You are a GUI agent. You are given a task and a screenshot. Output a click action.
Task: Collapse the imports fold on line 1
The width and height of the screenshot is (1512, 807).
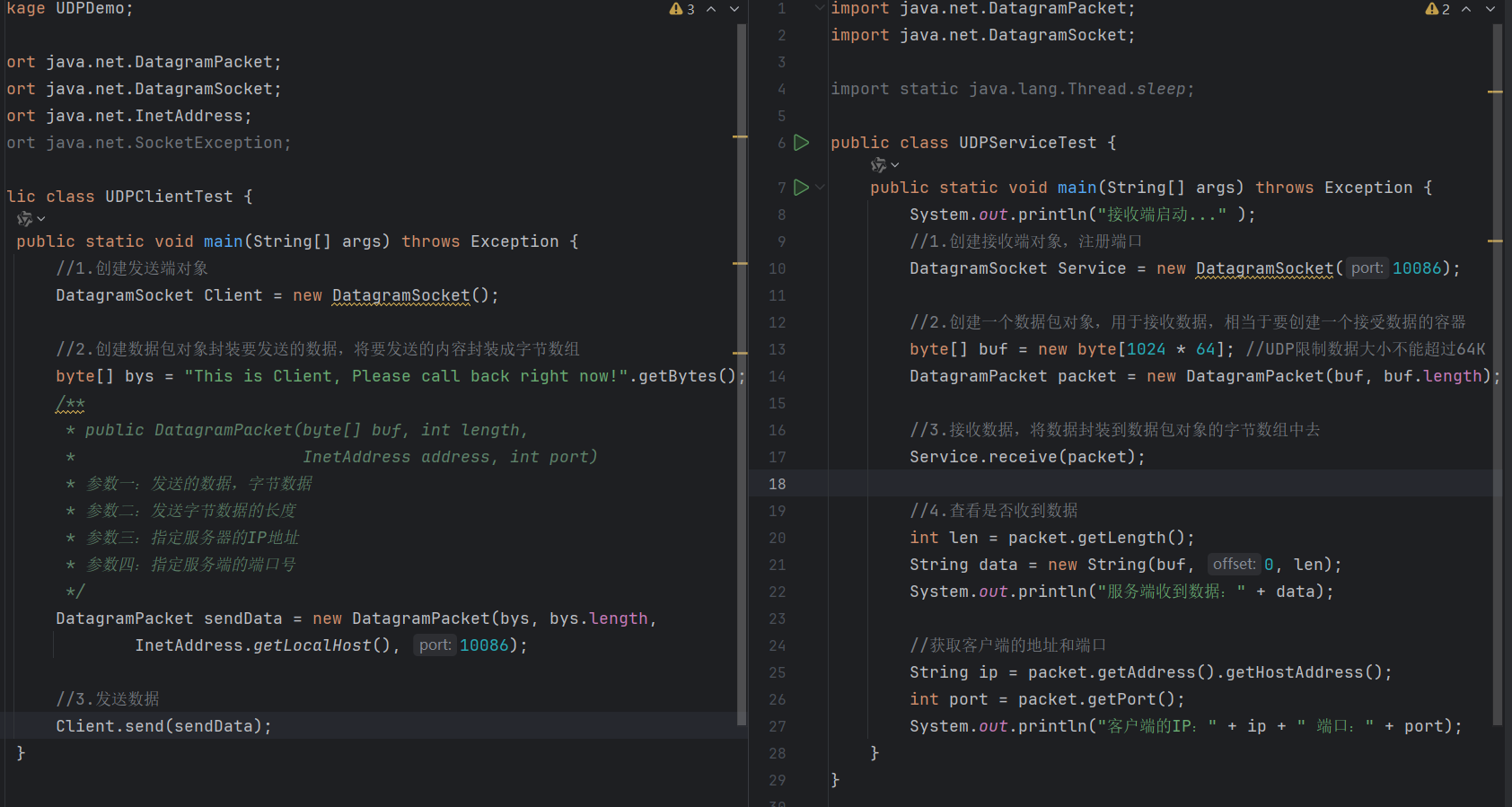click(820, 8)
